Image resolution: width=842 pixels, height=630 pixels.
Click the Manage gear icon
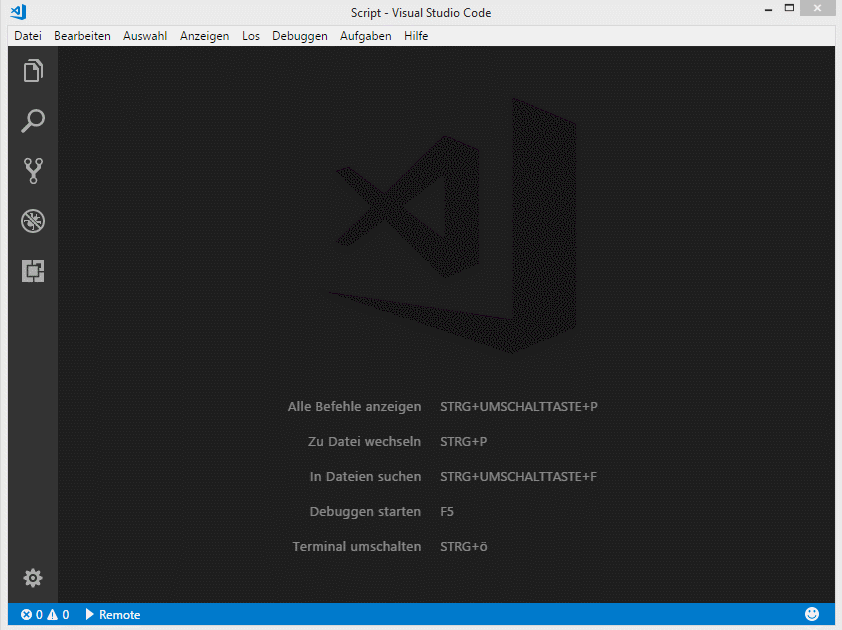(33, 578)
